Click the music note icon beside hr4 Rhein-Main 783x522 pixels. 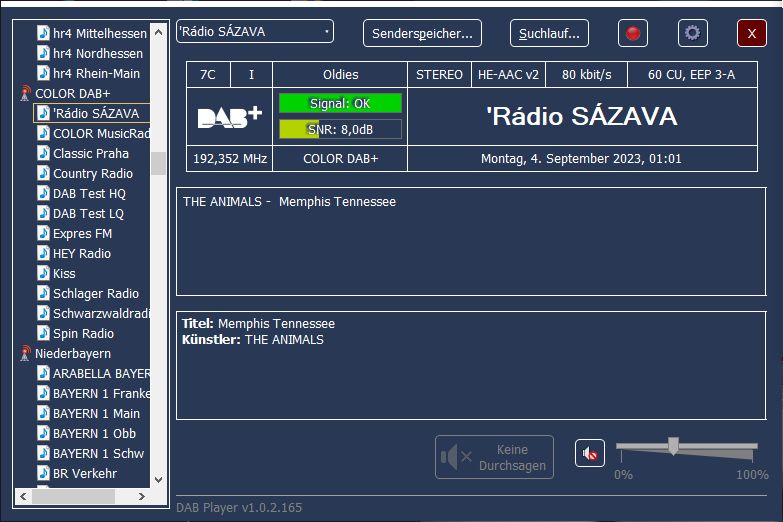(x=43, y=73)
